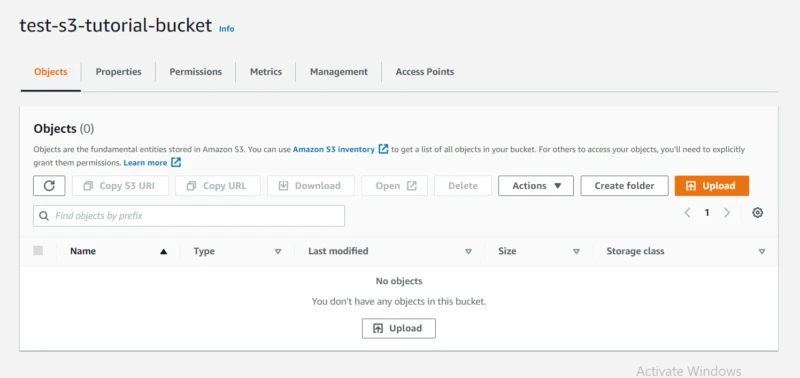Go to previous page arrow
The height and width of the screenshot is (378, 800).
687,213
